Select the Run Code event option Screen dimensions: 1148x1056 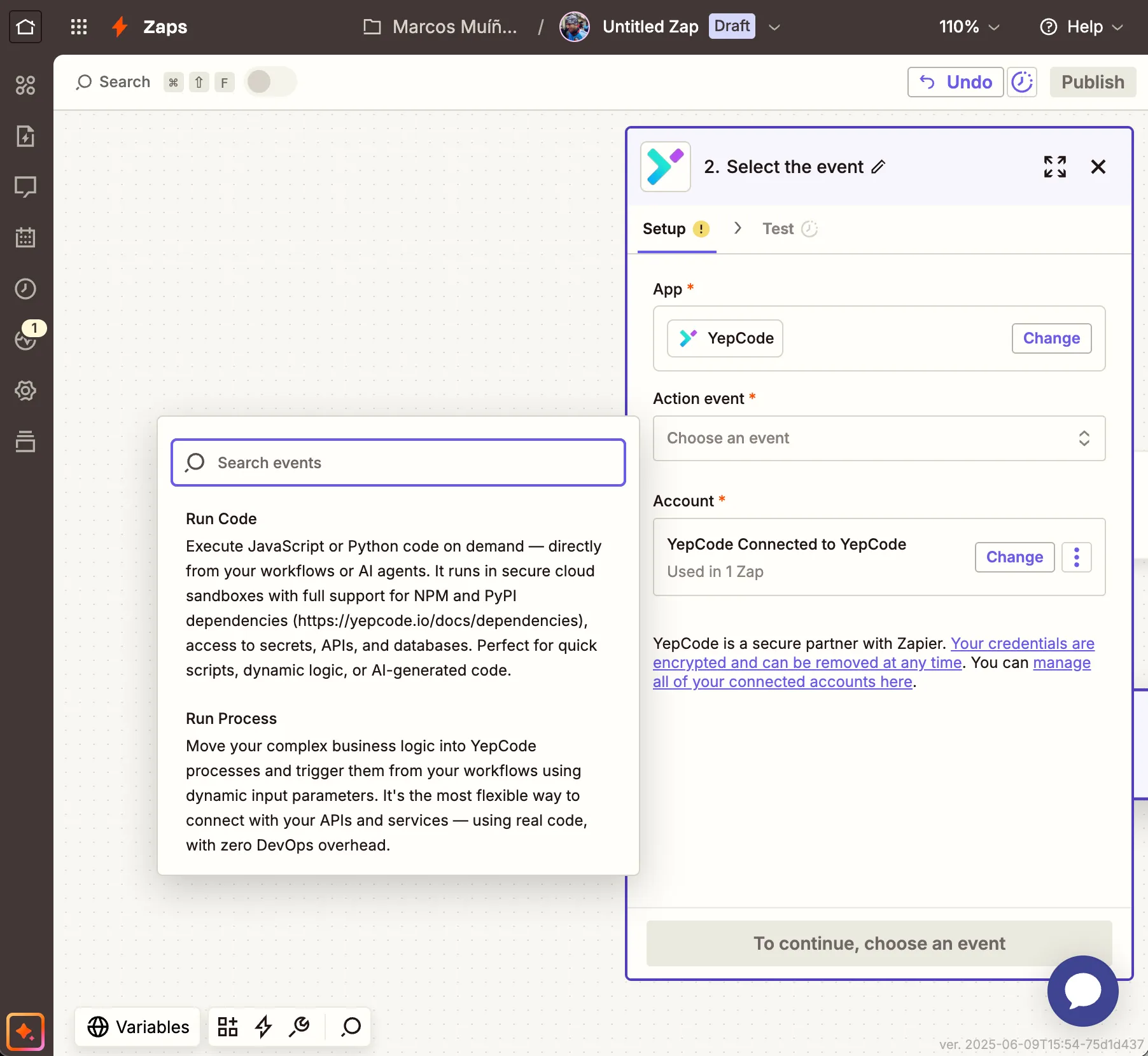coord(221,519)
